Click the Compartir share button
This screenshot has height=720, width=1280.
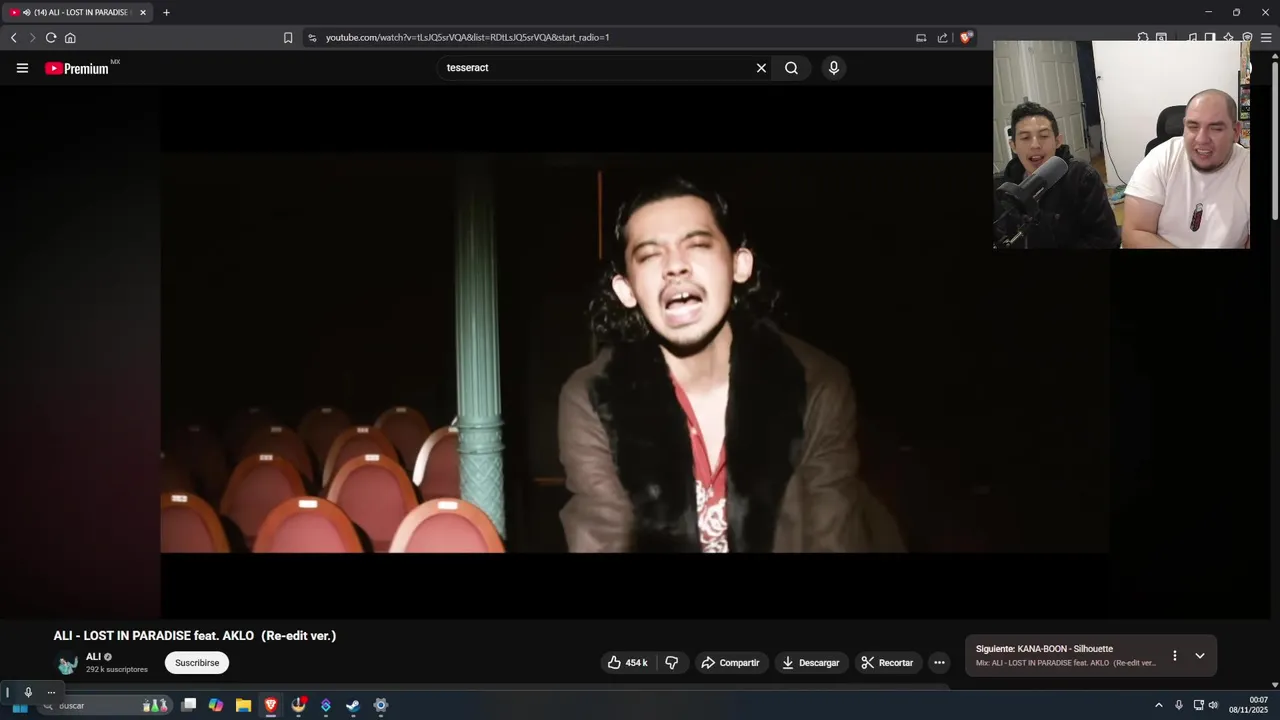(731, 663)
